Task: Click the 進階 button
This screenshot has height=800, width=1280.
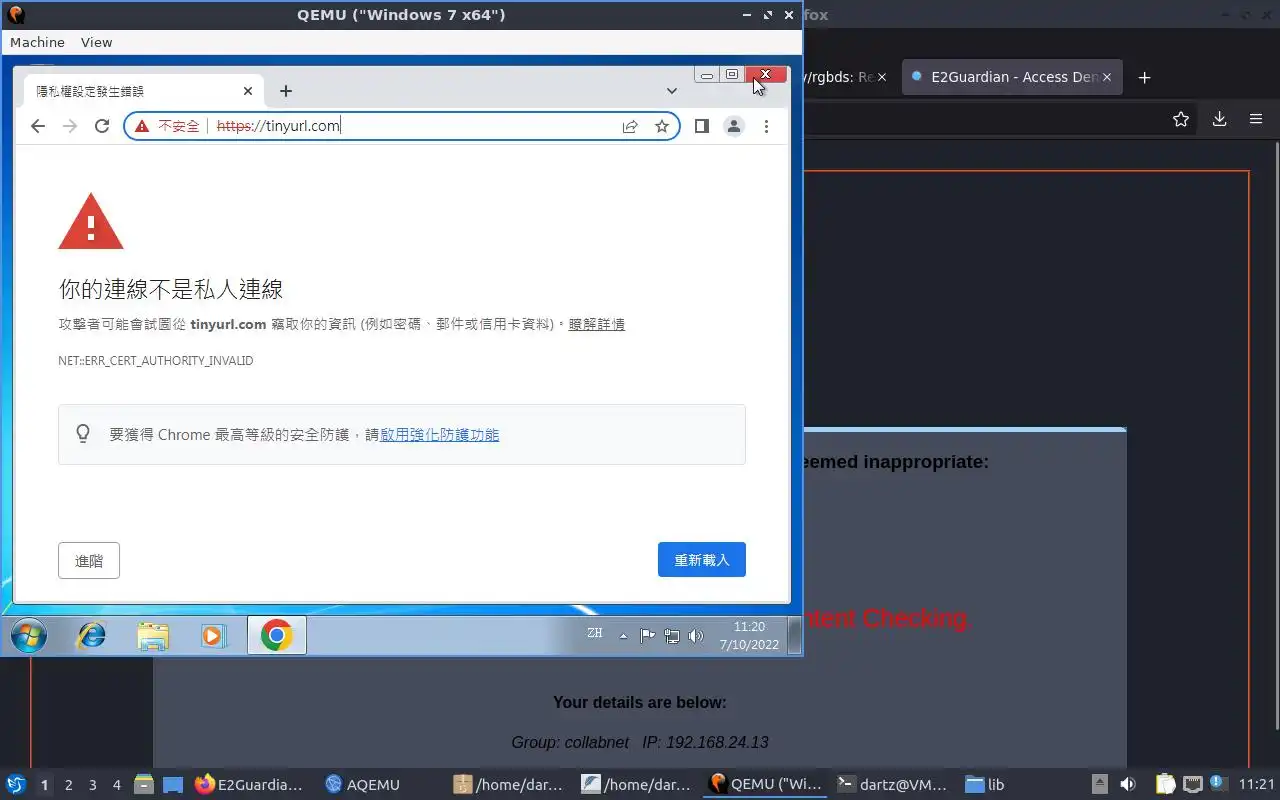Action: point(89,561)
